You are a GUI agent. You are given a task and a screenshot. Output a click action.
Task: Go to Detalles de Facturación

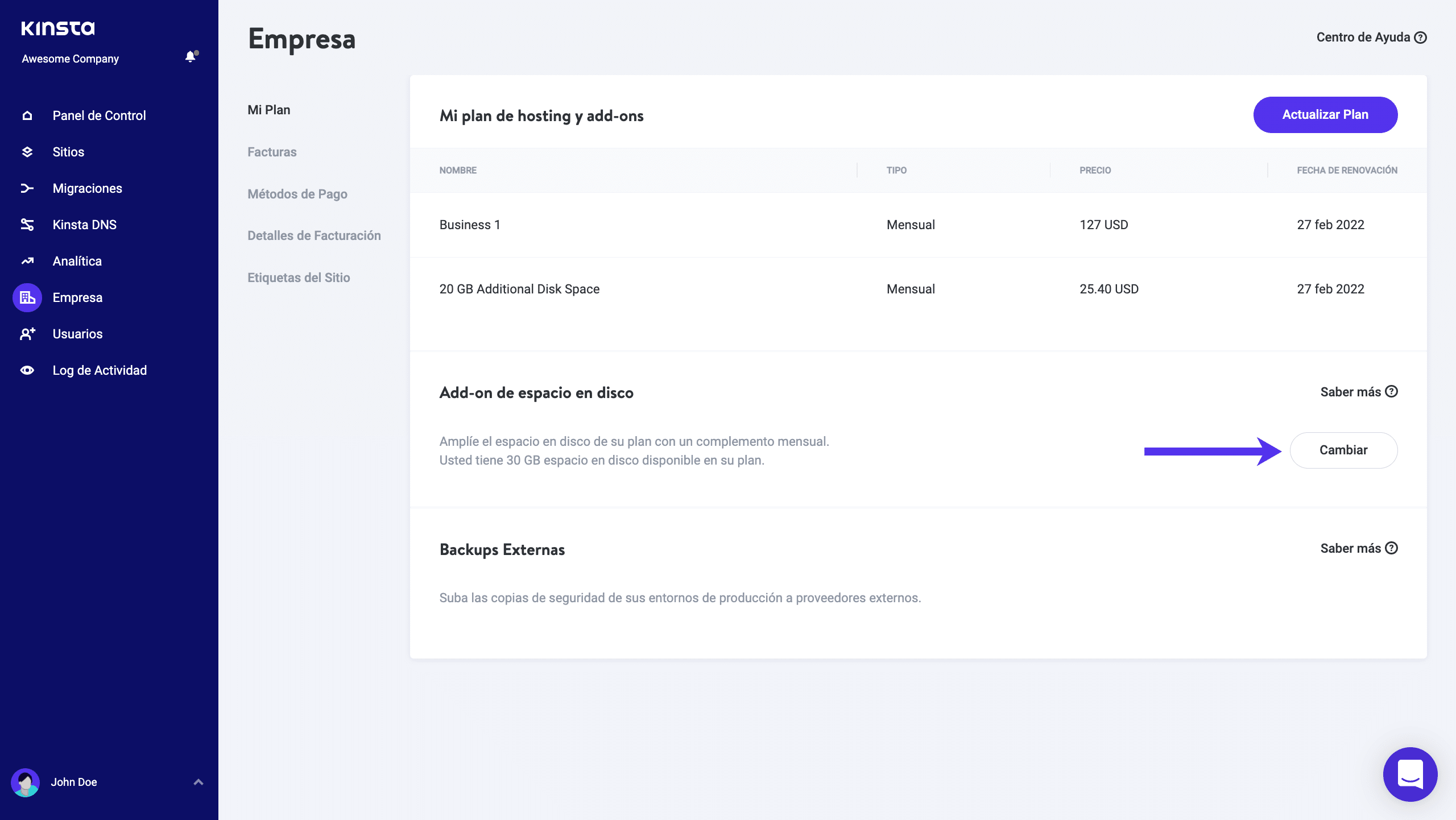(314, 235)
